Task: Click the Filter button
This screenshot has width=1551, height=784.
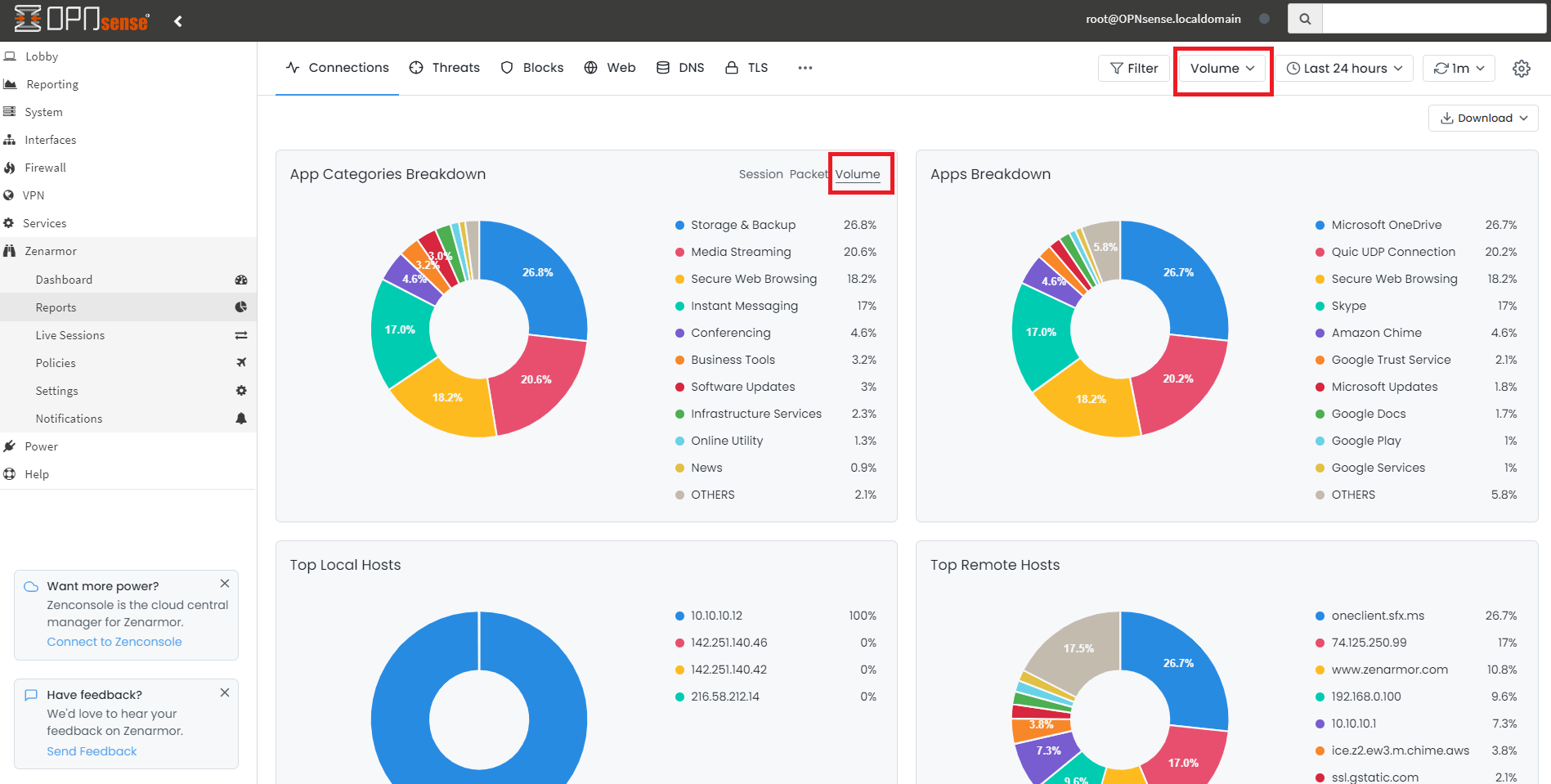Action: [1134, 69]
